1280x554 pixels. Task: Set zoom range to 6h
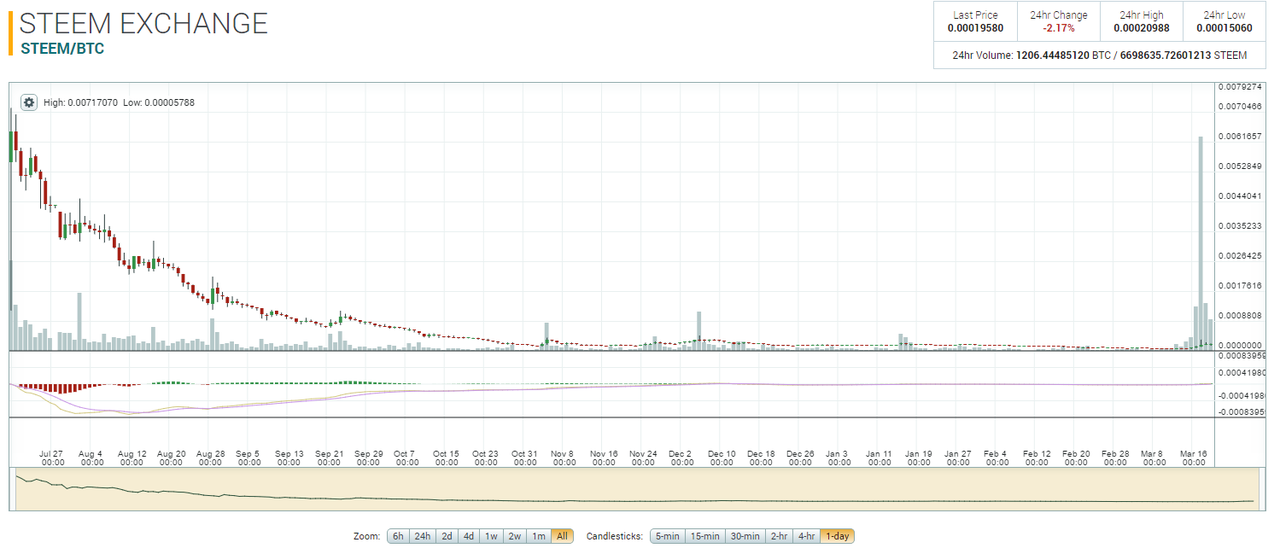click(x=398, y=536)
